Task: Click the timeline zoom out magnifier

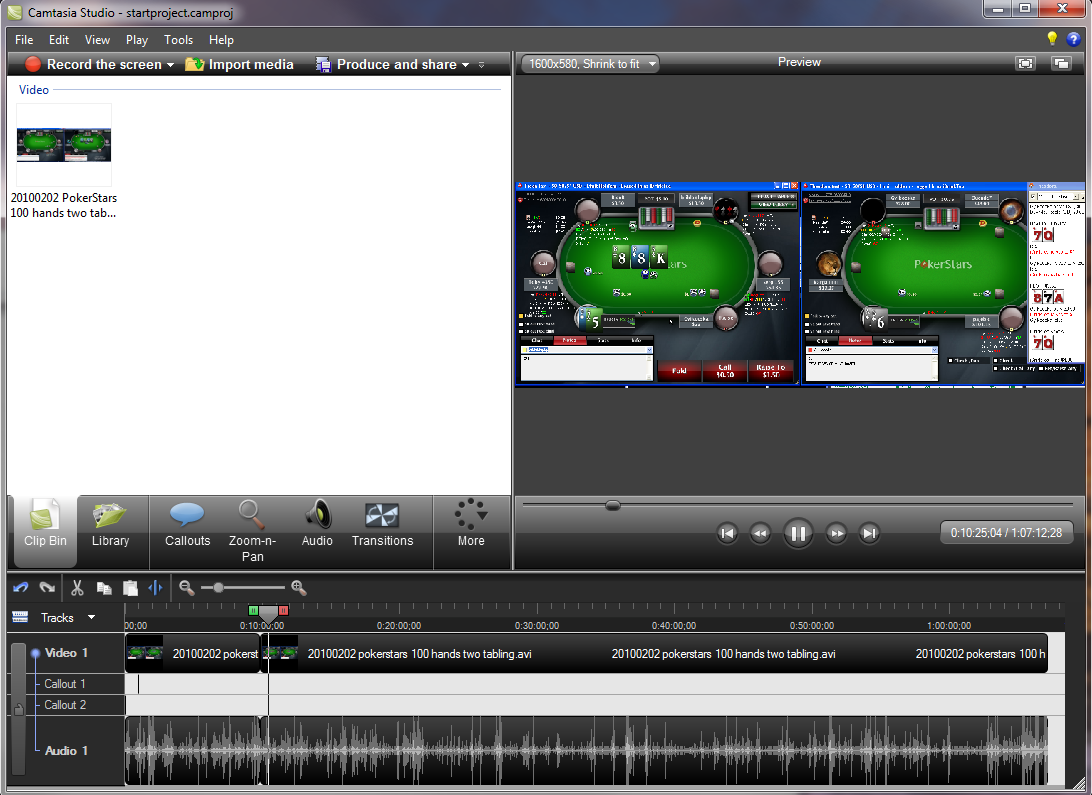Action: coord(186,588)
